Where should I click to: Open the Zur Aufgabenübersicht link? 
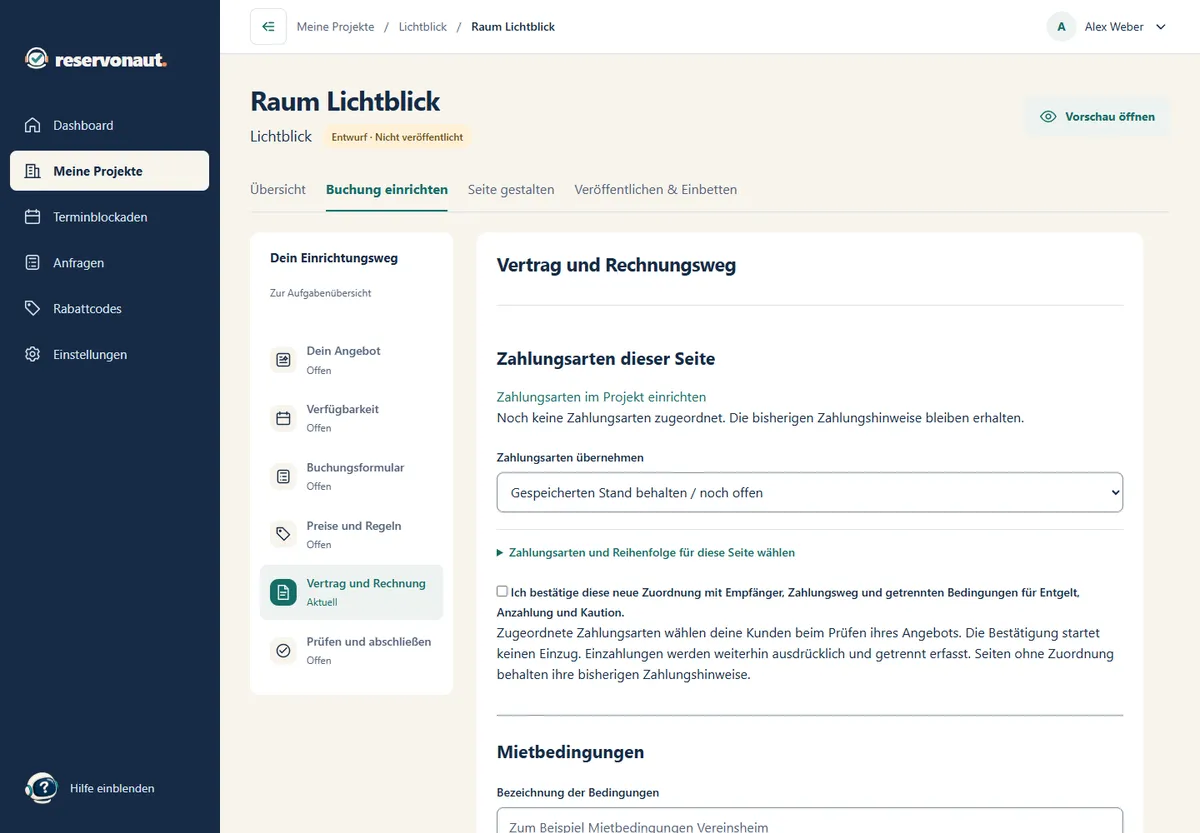click(x=321, y=293)
